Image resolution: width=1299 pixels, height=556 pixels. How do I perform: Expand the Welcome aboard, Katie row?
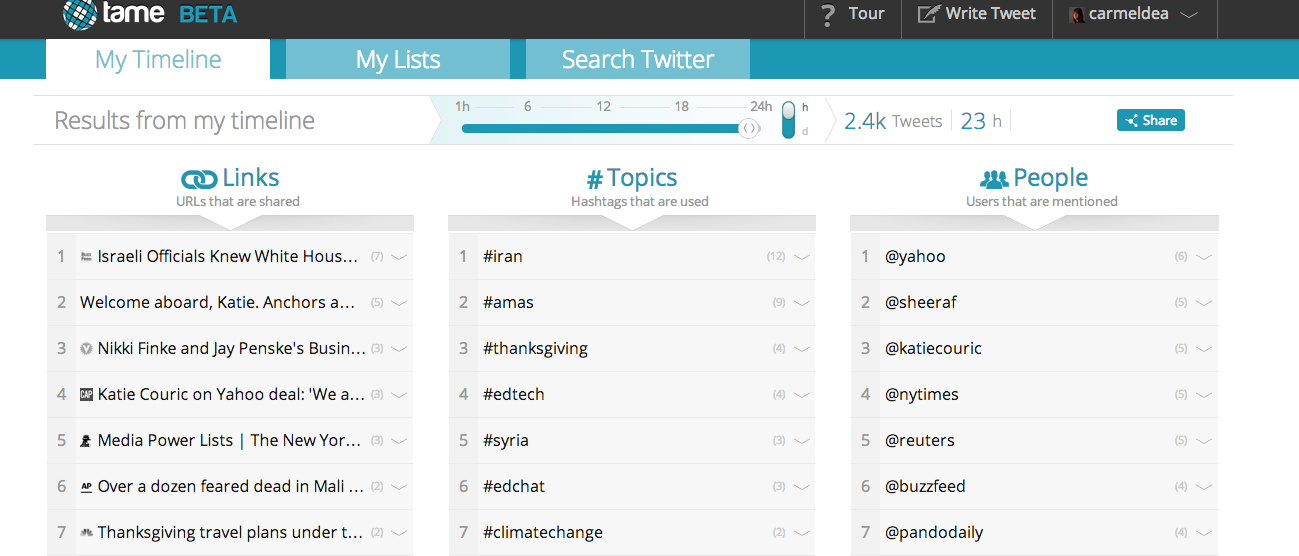point(399,303)
